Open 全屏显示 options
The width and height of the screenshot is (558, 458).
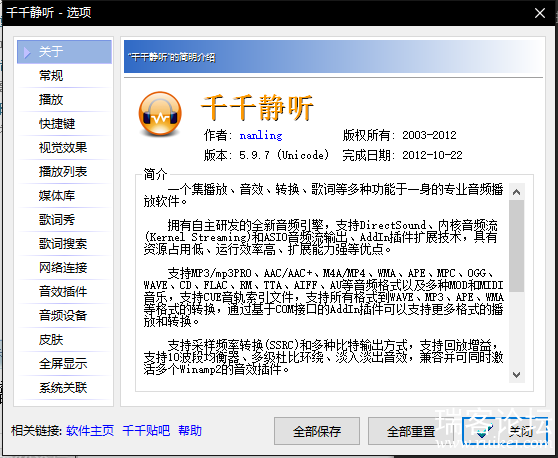point(64,364)
